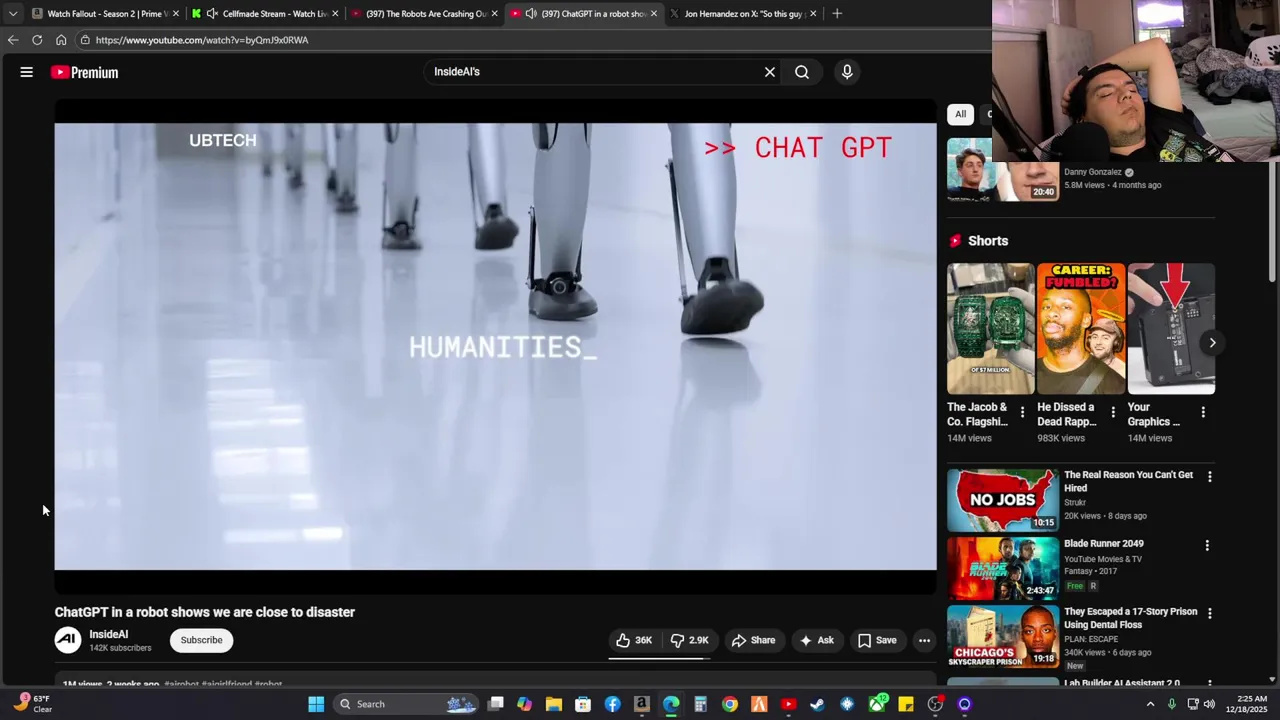
Task: Open the Ask AI sparkle button
Action: (x=817, y=640)
